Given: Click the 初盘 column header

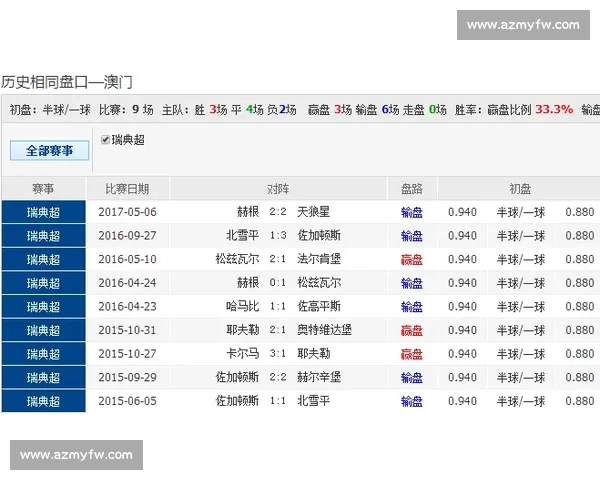Looking at the screenshot, I should (x=519, y=189).
